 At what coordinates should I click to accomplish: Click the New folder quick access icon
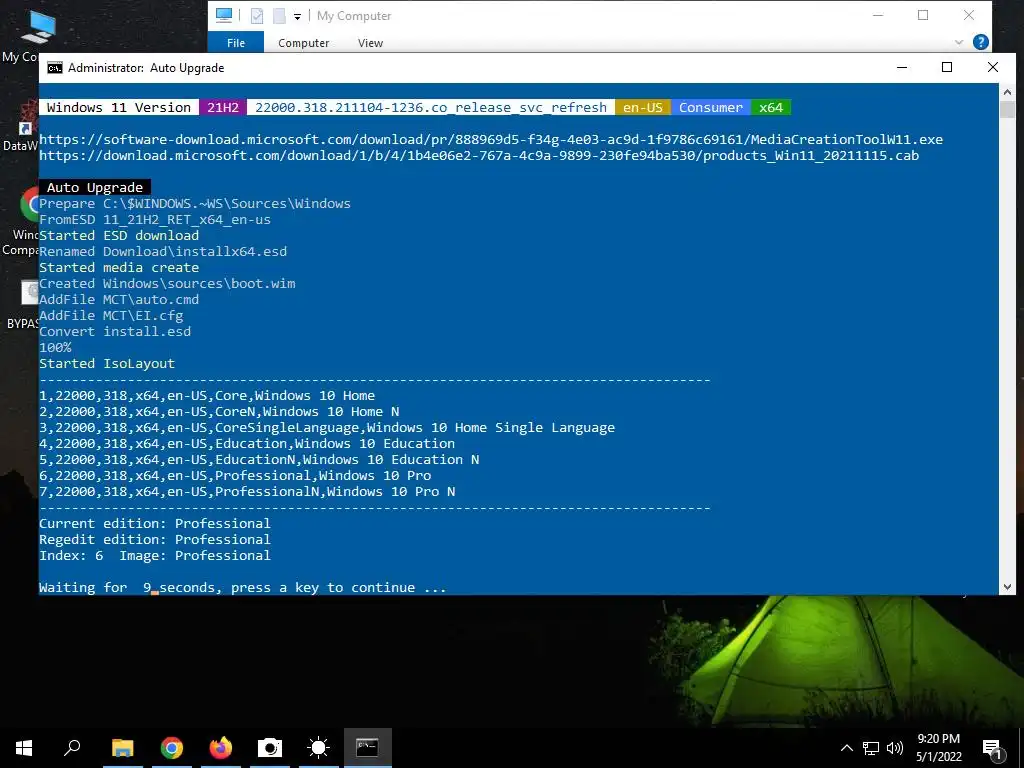[x=279, y=16]
